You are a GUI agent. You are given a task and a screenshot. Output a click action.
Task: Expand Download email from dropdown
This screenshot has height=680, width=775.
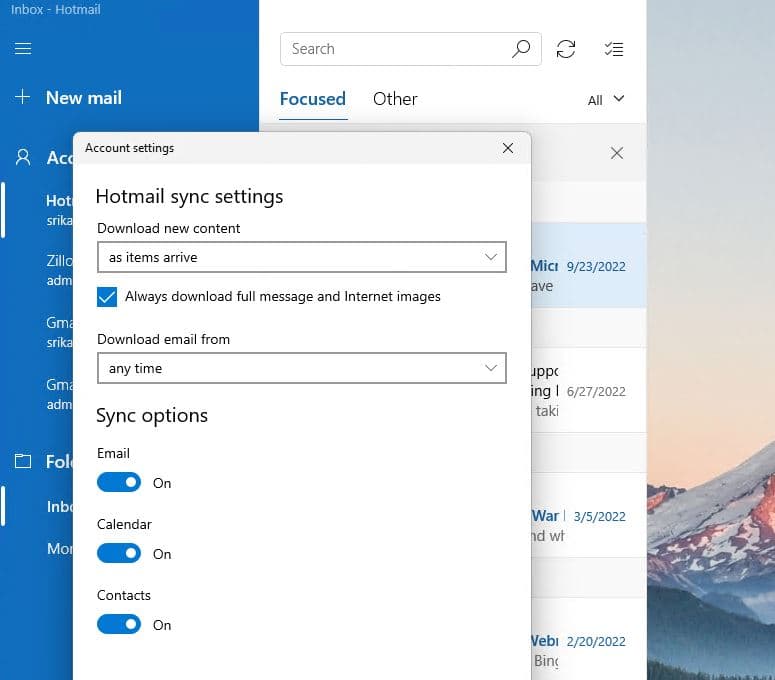302,368
